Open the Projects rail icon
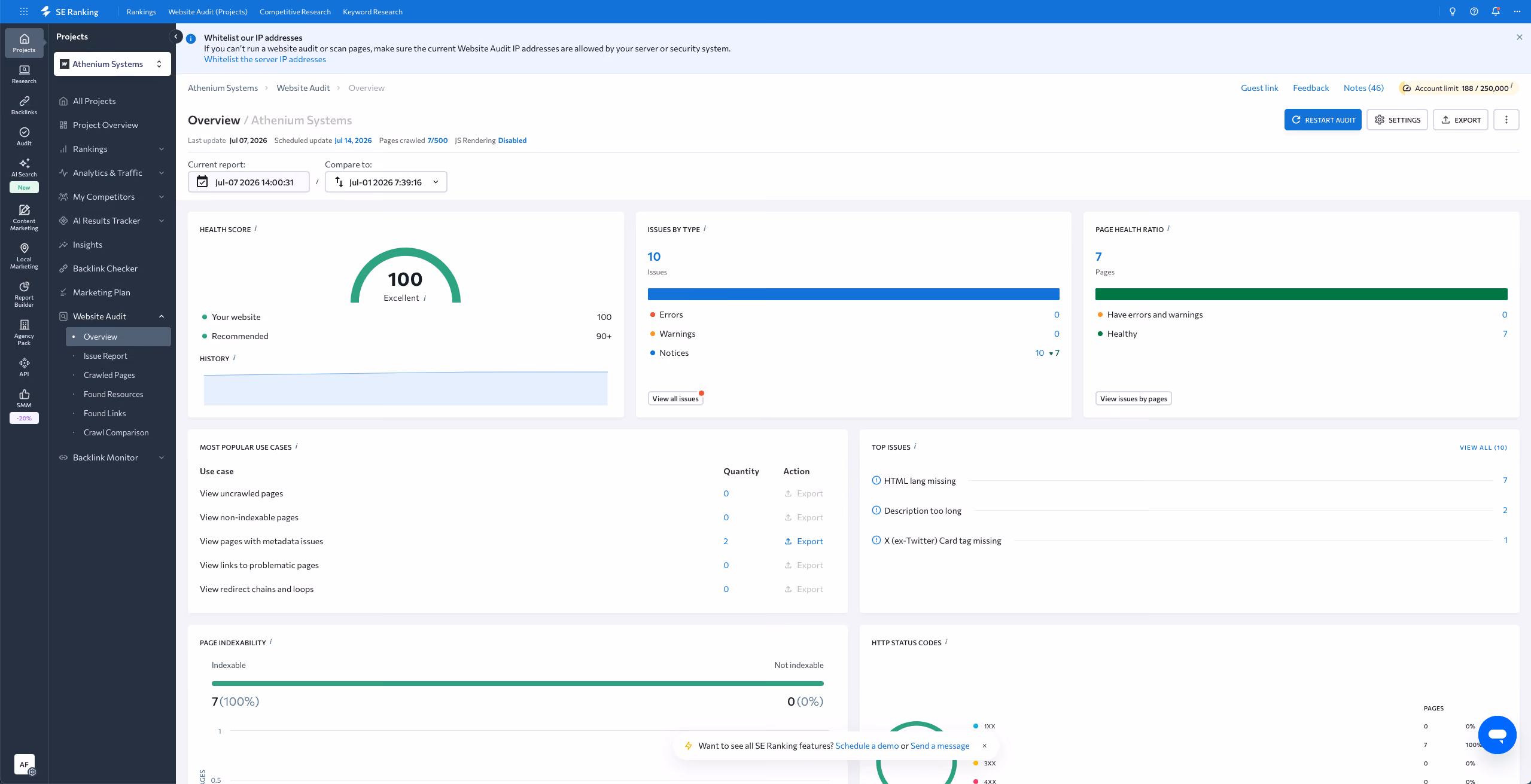This screenshot has width=1531, height=784. coord(24,43)
